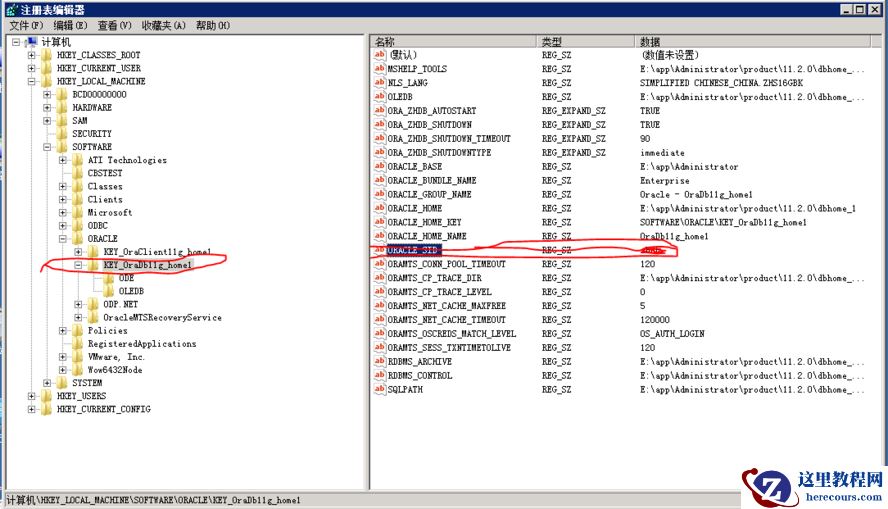This screenshot has height=509, width=888.
Task: Select the BCD00000000 folder icon
Action: click(x=62, y=94)
